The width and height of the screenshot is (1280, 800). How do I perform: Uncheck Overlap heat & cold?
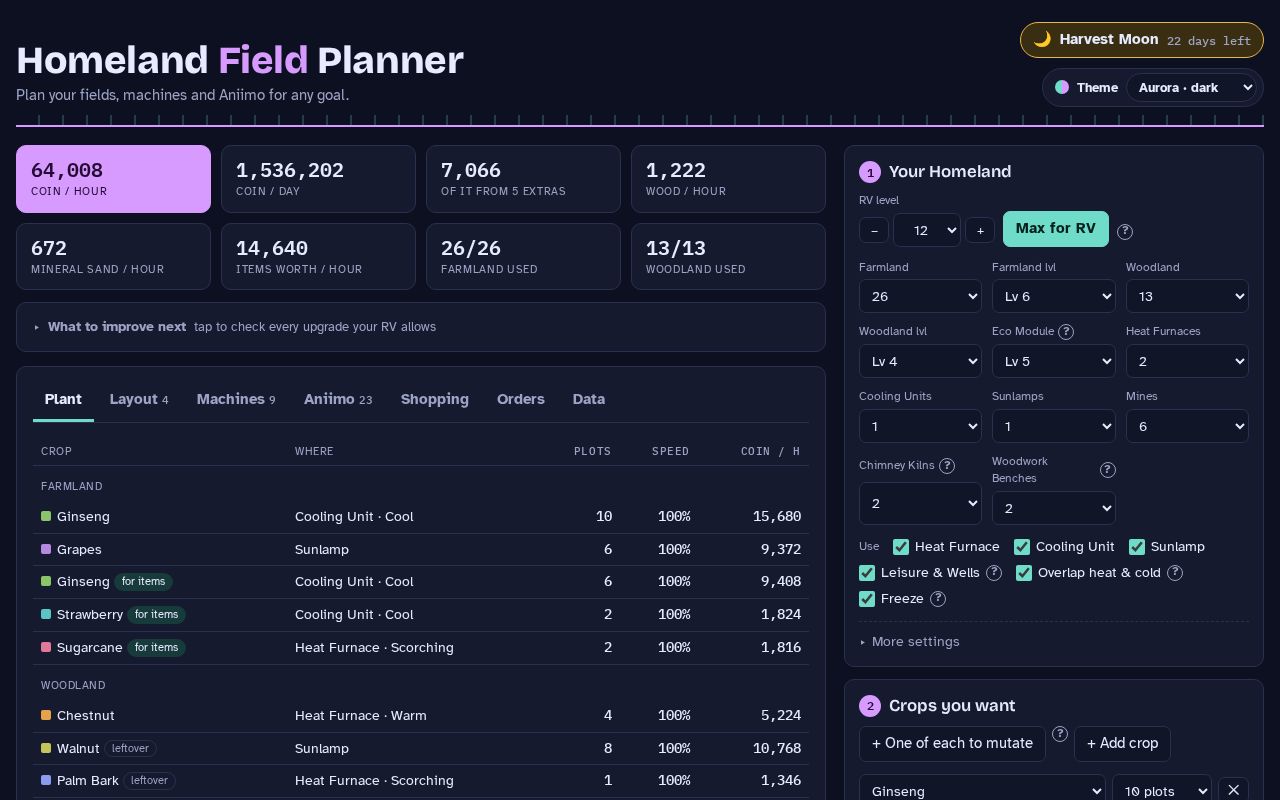click(x=1024, y=573)
